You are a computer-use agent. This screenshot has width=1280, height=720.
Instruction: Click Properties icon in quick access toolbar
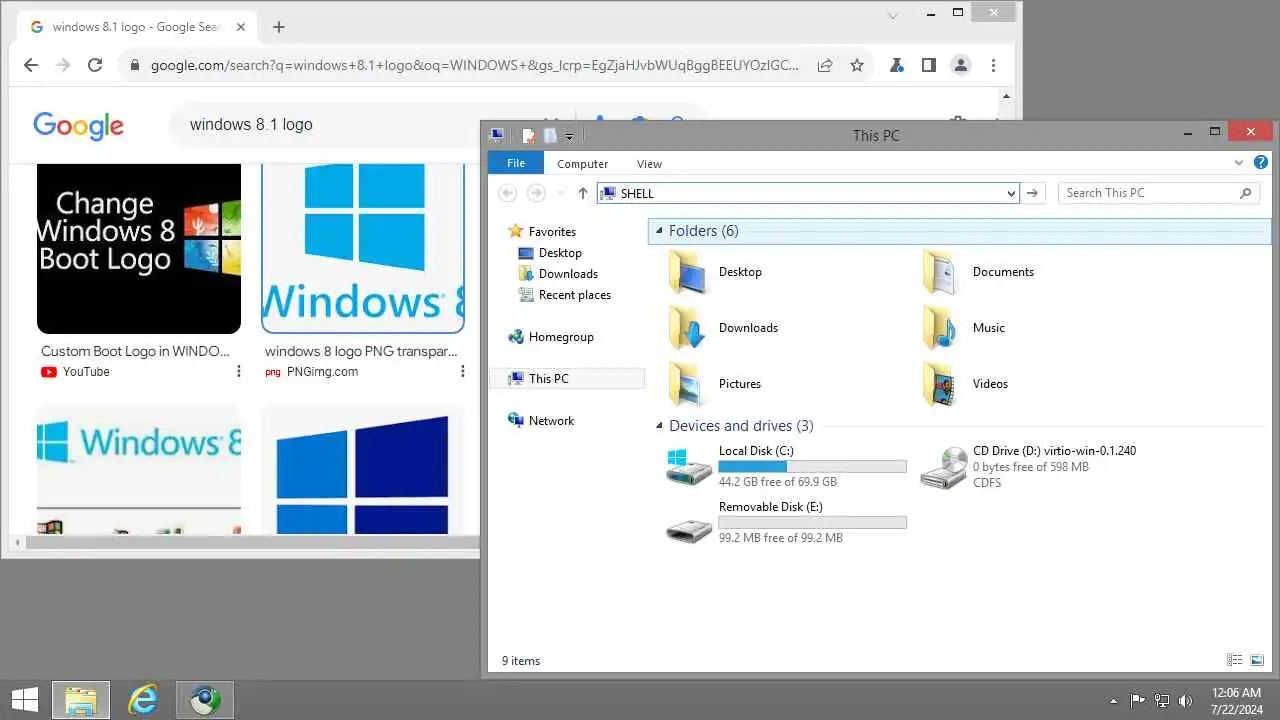click(x=528, y=136)
